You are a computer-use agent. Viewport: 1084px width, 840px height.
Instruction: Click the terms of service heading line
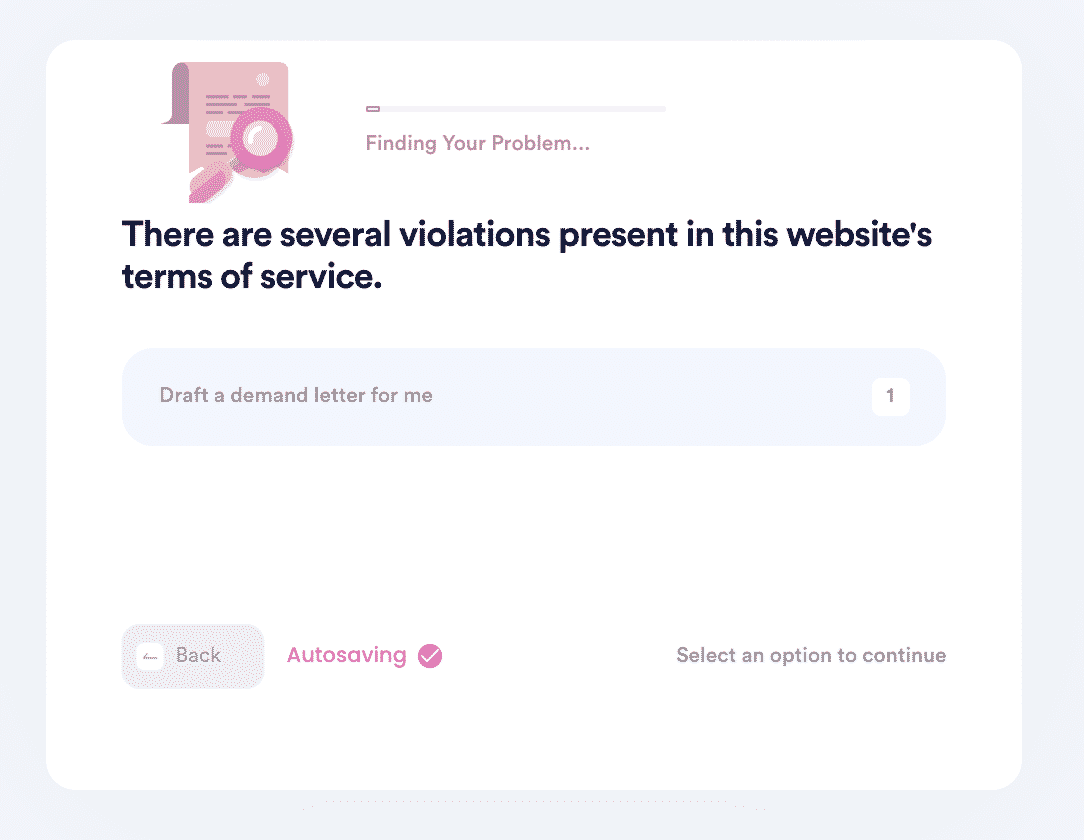[x=252, y=277]
